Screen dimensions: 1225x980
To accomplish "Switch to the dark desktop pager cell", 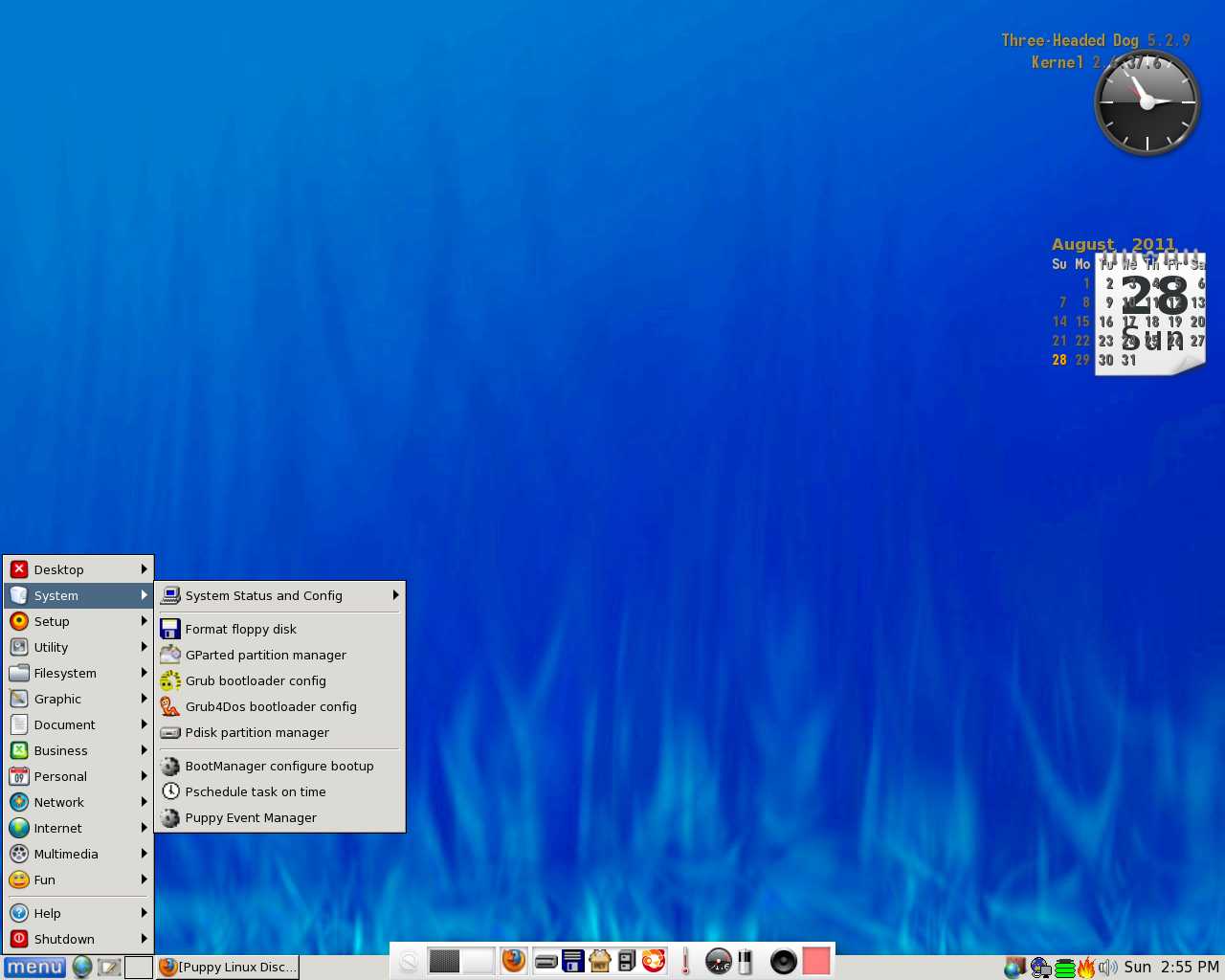I will (x=444, y=960).
